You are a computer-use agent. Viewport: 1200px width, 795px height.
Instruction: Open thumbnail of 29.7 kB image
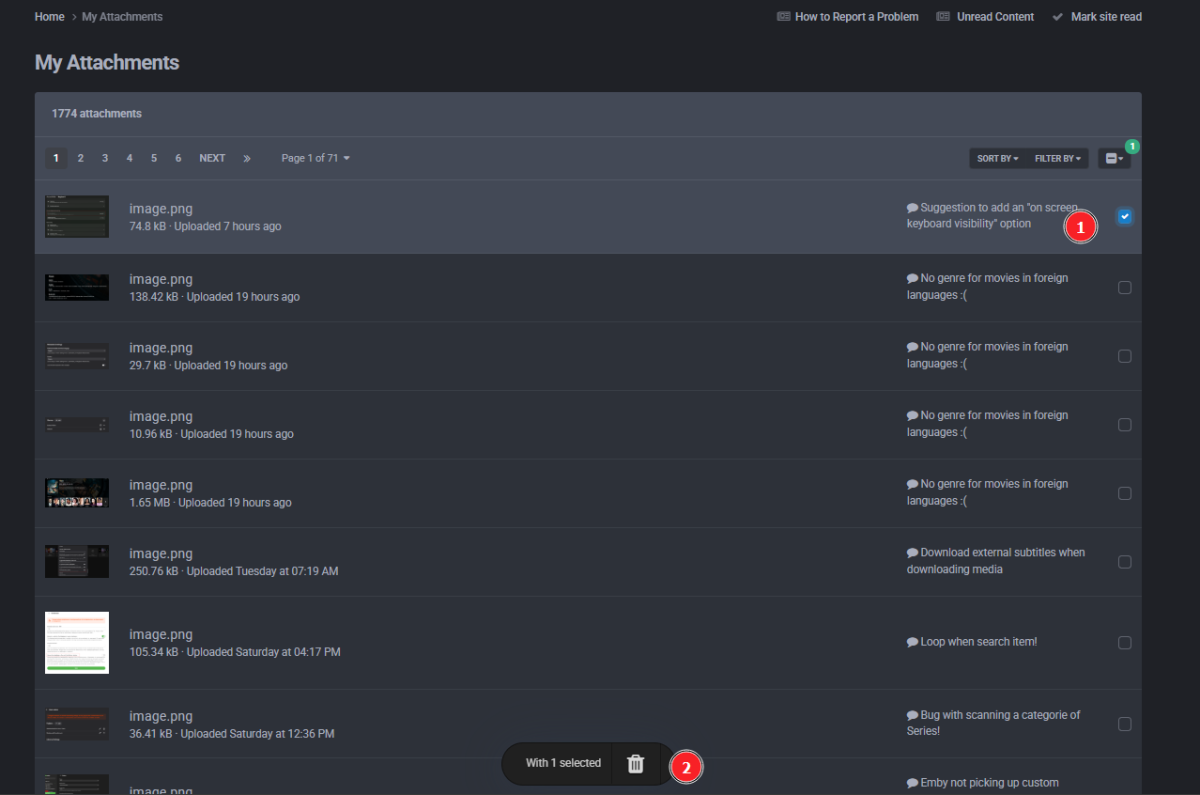[77, 356]
